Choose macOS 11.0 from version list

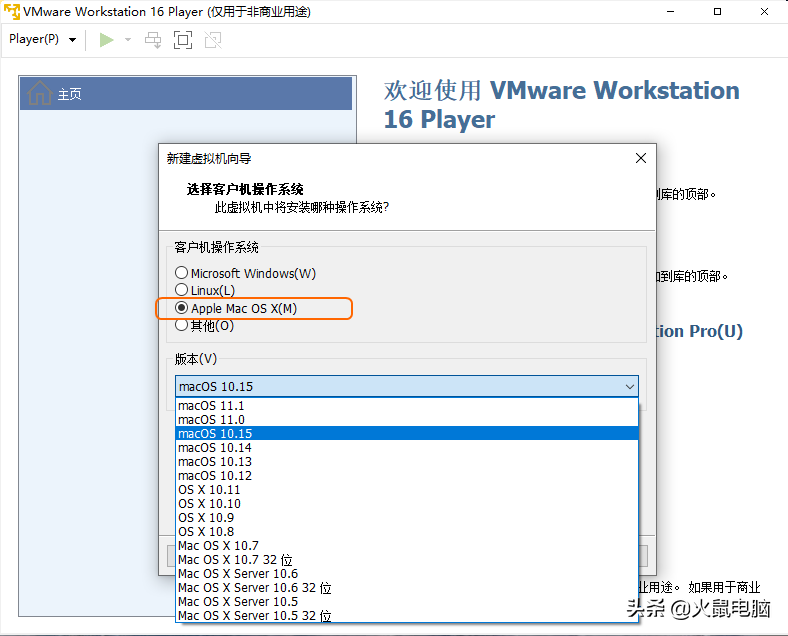click(x=407, y=419)
